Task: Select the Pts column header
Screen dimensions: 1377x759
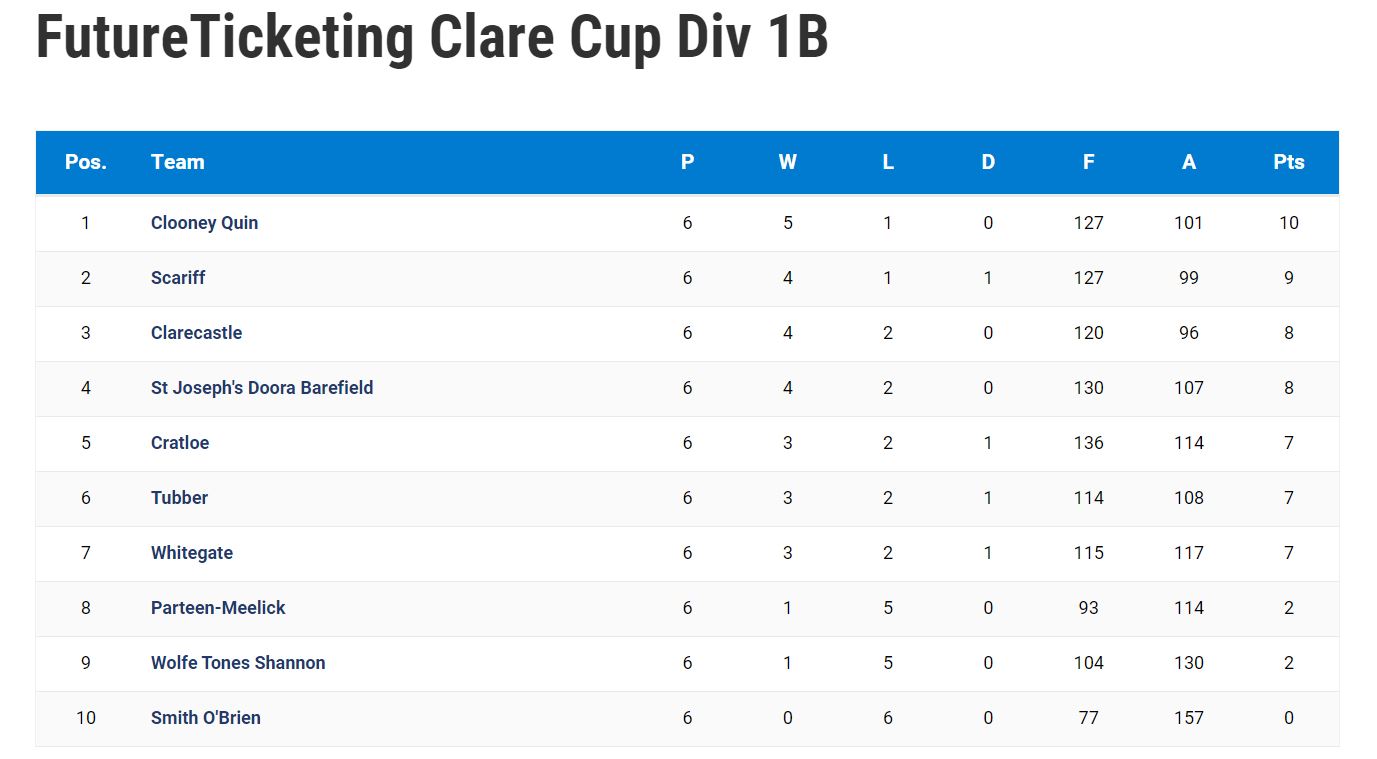Action: 1289,162
